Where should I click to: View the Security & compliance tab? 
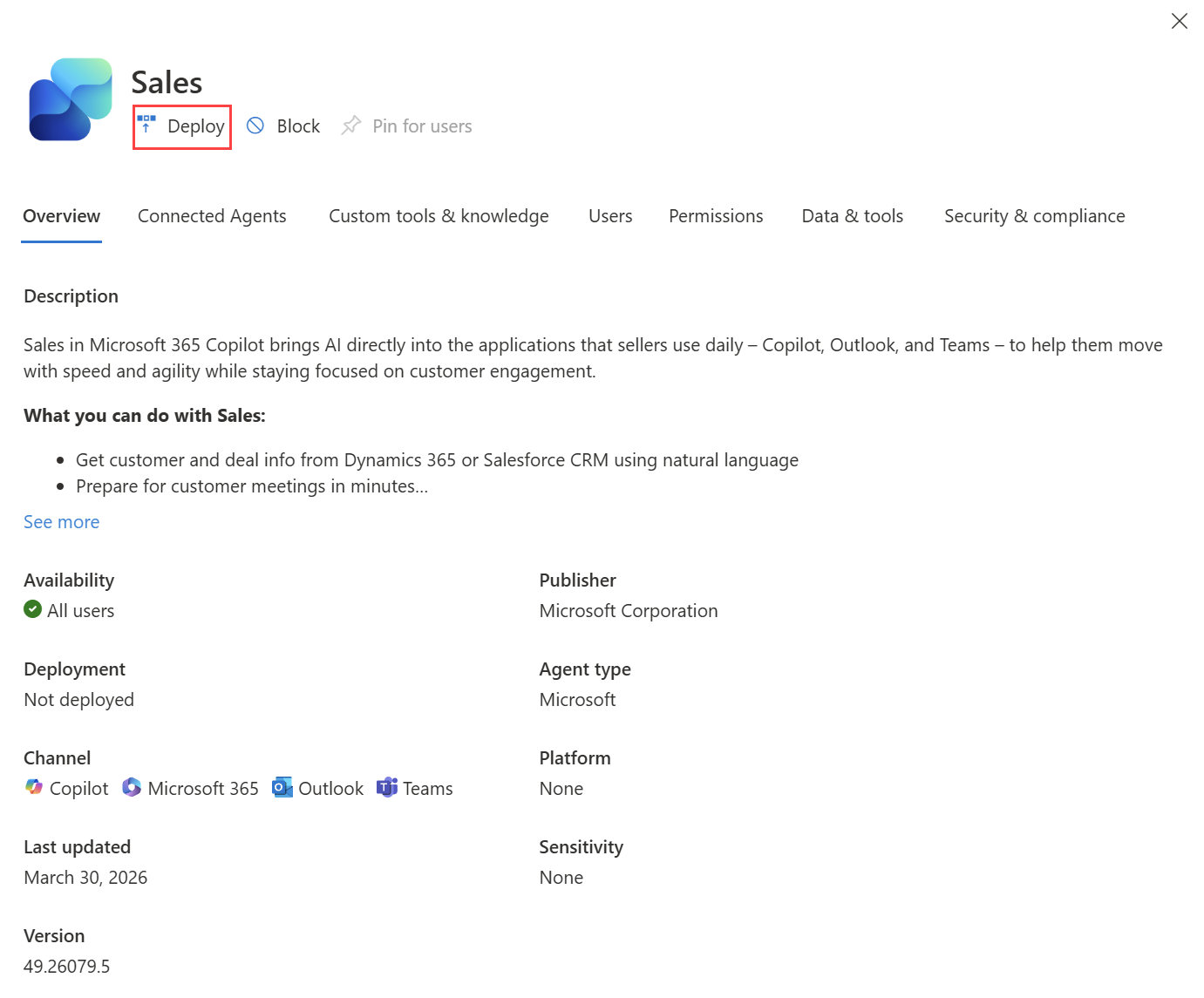pos(1034,216)
